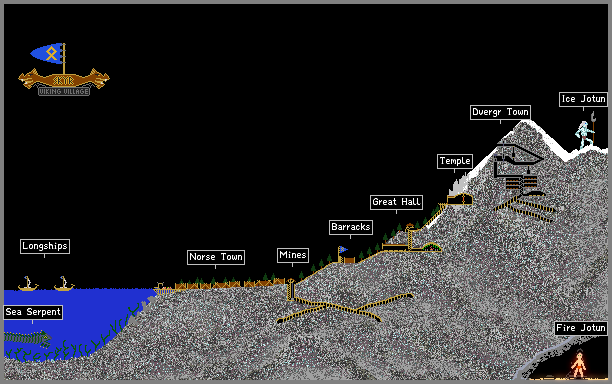Click the Fire Jotun label

click(581, 328)
